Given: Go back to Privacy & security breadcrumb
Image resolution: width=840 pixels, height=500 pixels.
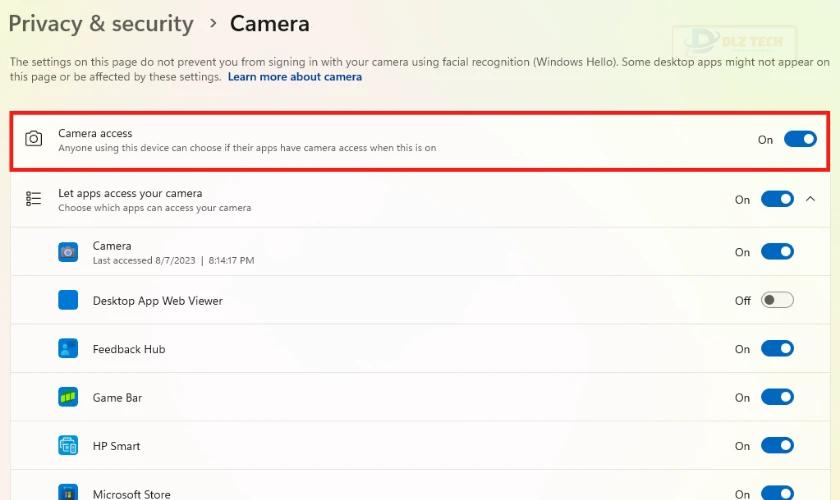Looking at the screenshot, I should click(x=101, y=24).
